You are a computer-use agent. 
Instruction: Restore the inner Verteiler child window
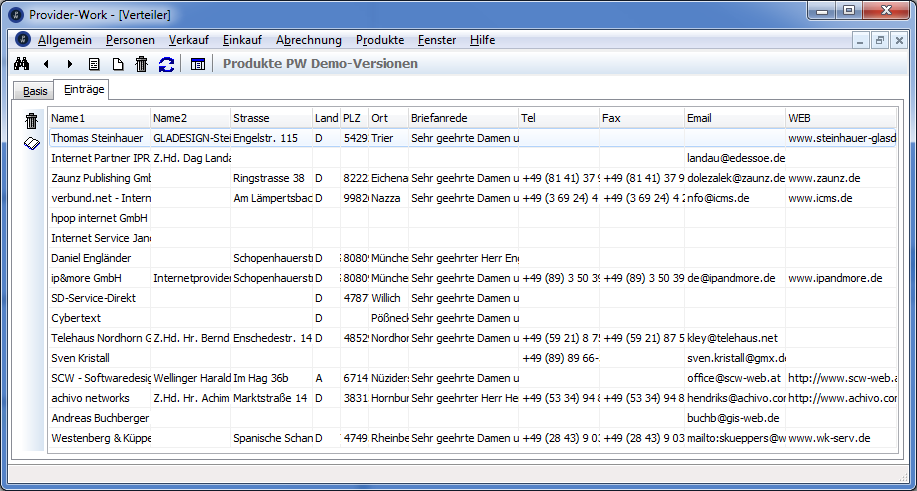[x=880, y=40]
